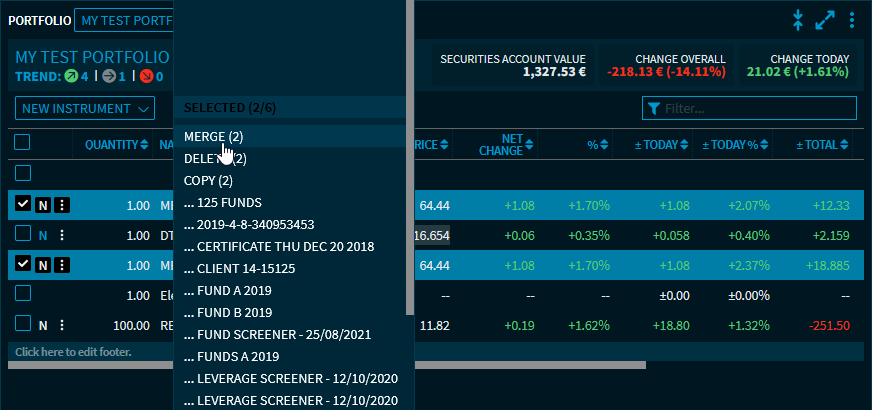Click the N news icon in first selected row
Image resolution: width=872 pixels, height=410 pixels.
point(43,205)
